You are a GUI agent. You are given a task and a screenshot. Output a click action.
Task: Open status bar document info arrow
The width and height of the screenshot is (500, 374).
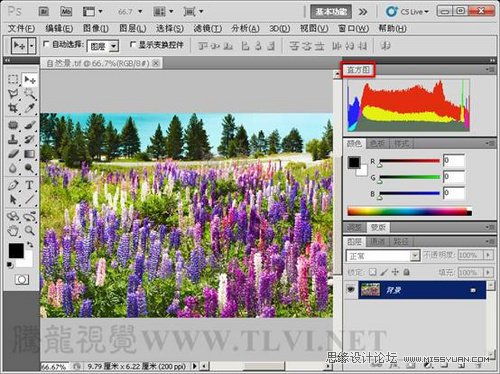click(195, 366)
